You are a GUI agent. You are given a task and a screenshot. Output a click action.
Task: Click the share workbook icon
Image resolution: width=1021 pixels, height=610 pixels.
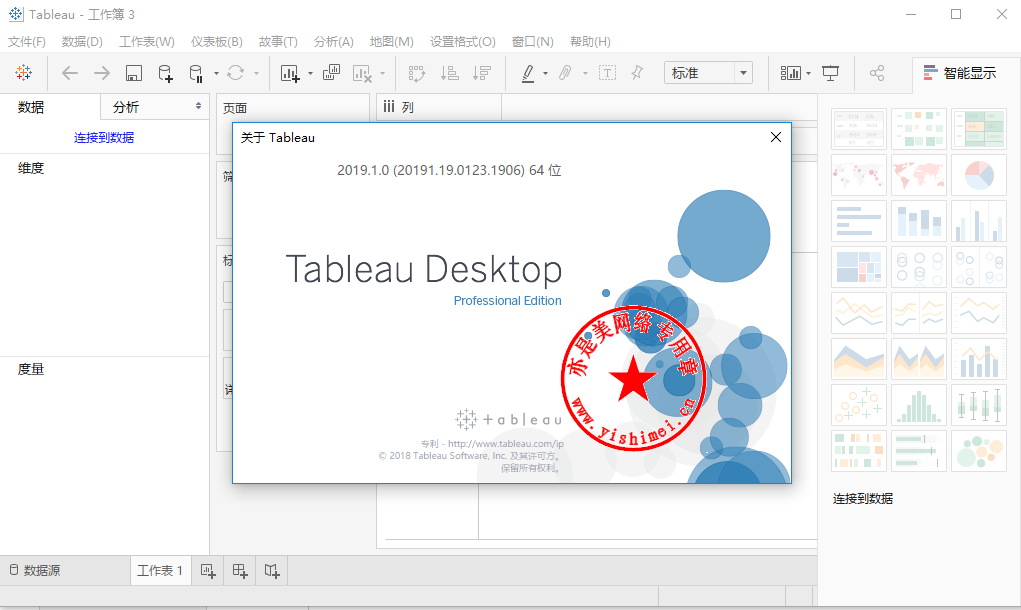[877, 73]
